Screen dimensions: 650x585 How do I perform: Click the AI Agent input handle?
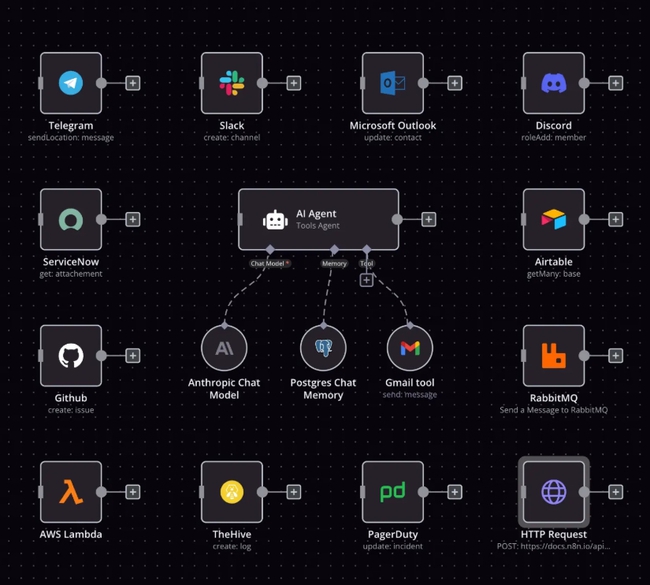(240, 219)
